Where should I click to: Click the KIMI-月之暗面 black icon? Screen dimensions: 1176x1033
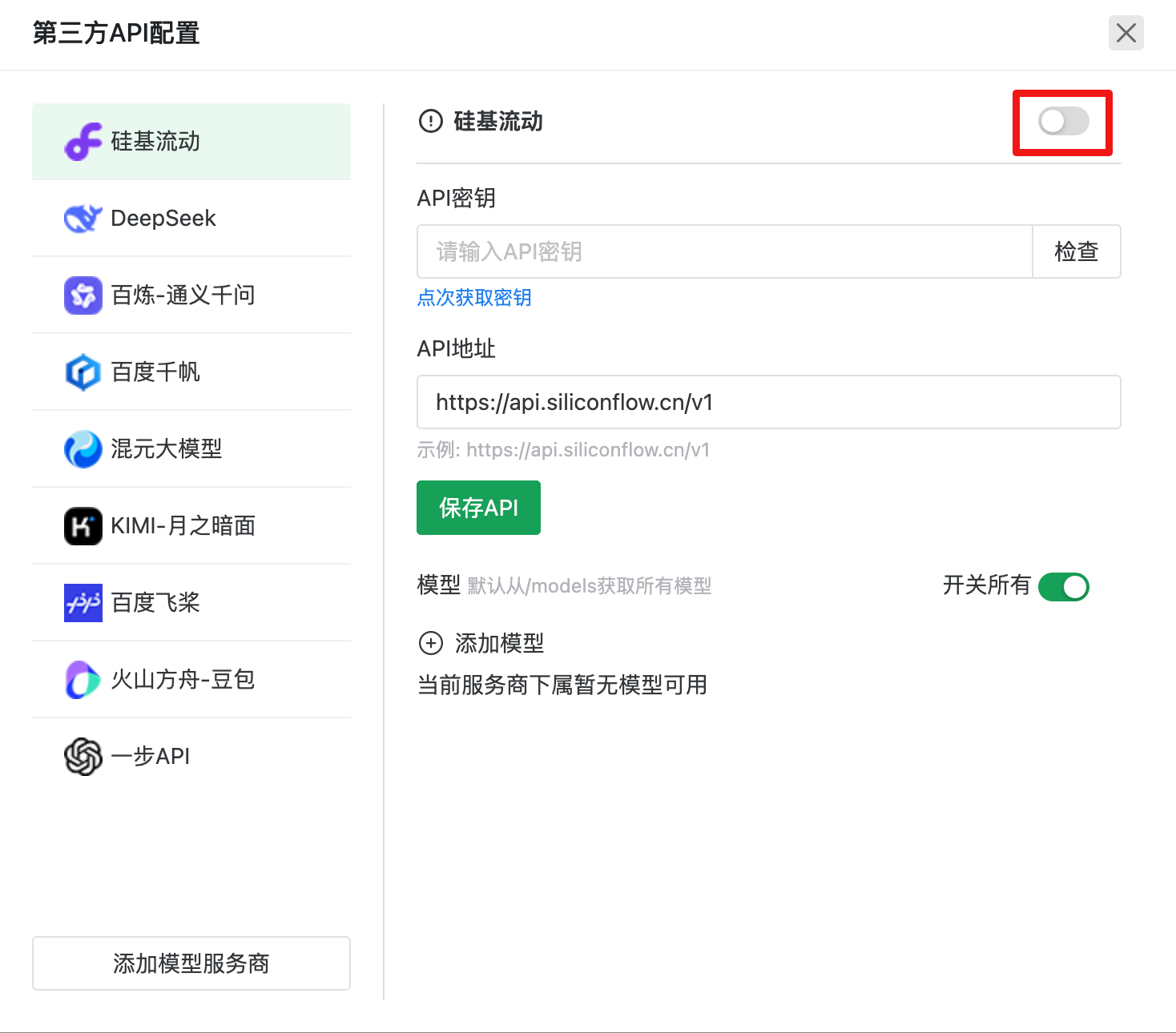[82, 525]
